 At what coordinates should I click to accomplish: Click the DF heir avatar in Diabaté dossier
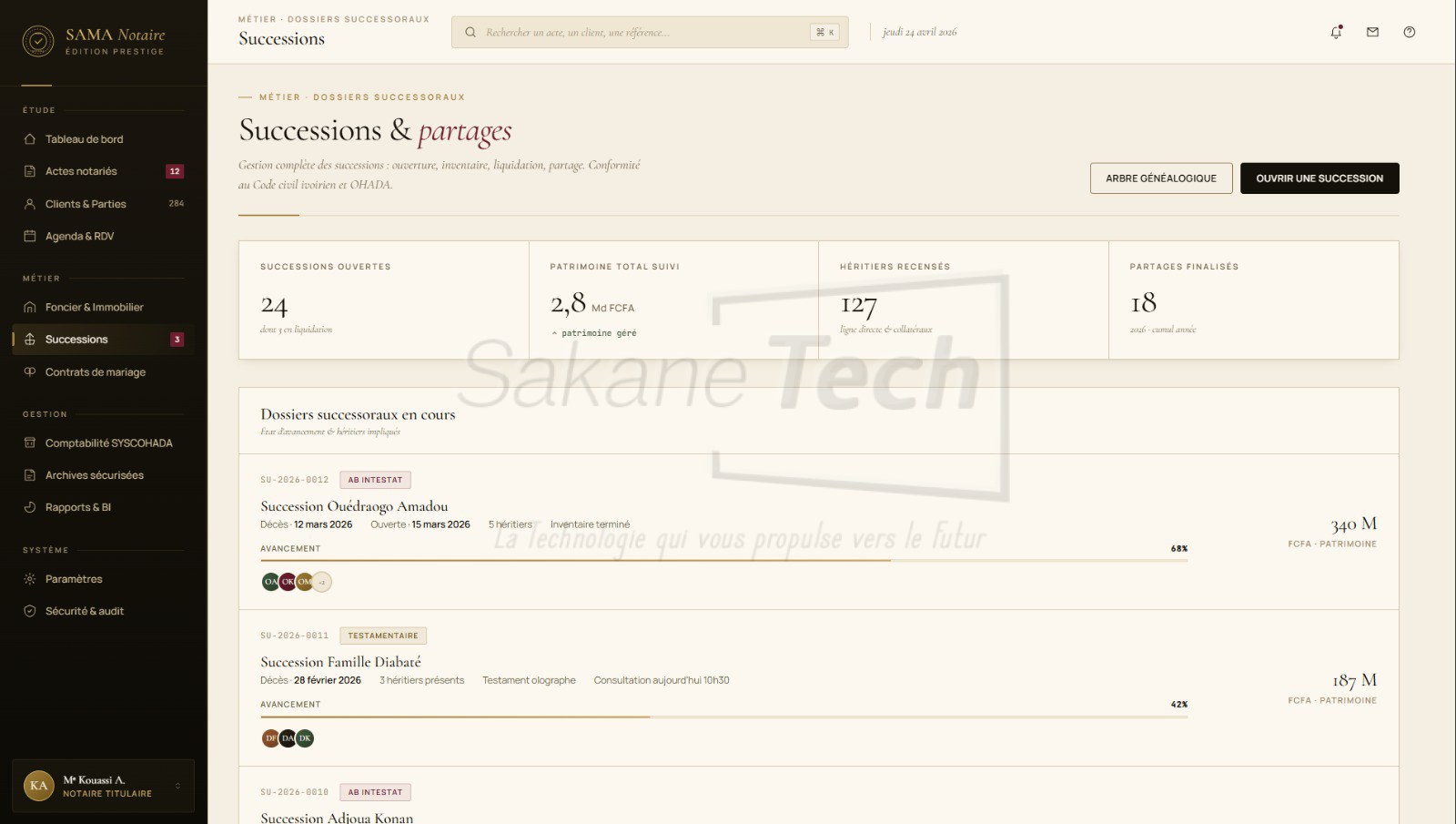(x=270, y=738)
